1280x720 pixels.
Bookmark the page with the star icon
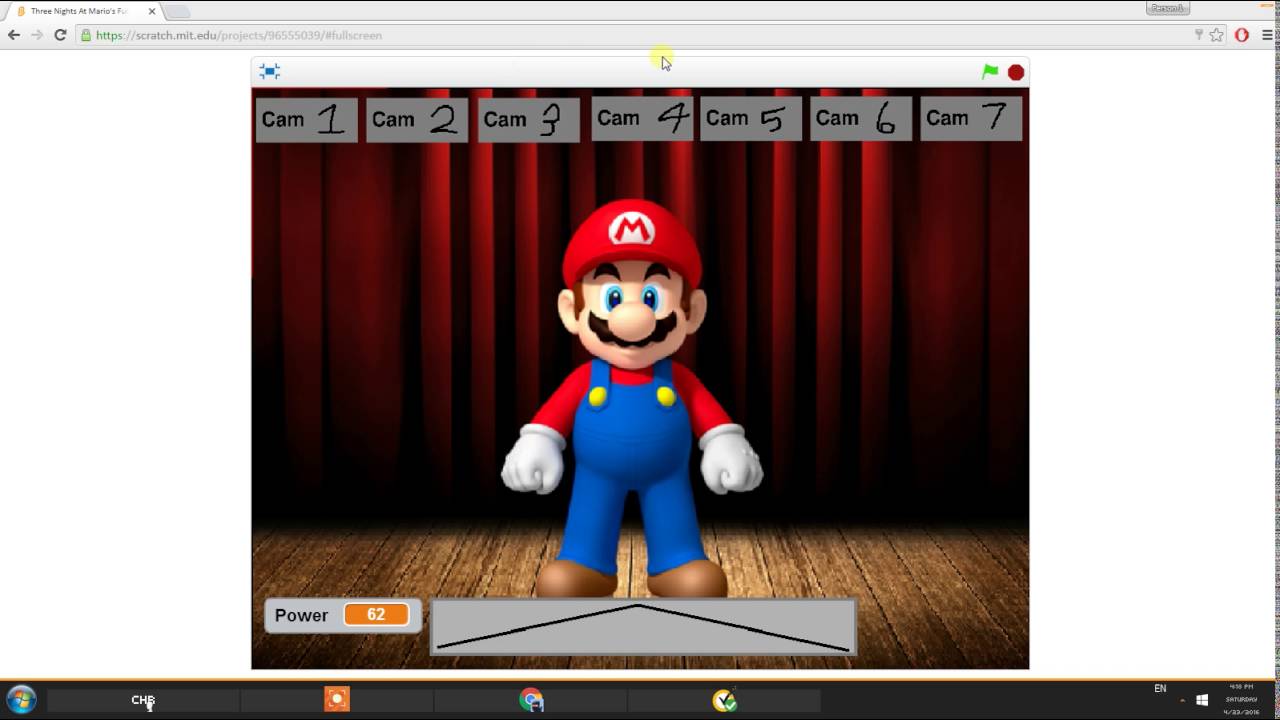click(1216, 35)
